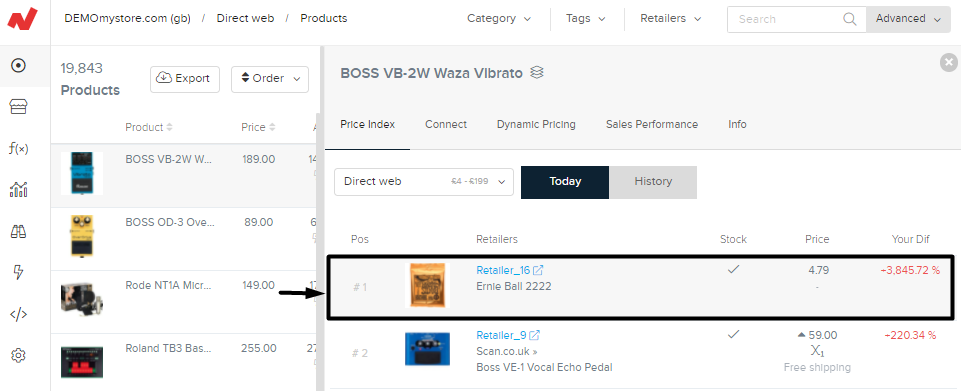The image size is (961, 391).
Task: Expand the Tags dropdown
Action: [586, 18]
